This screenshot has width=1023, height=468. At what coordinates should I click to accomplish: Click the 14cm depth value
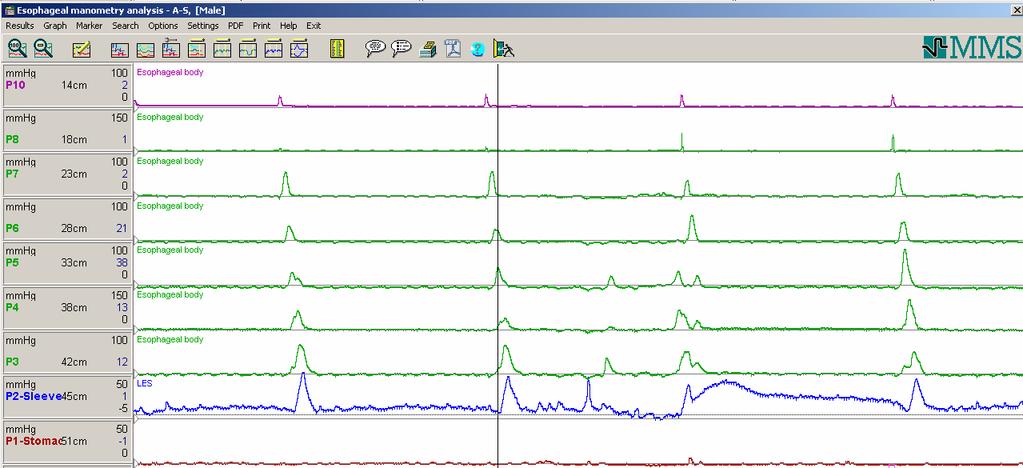[x=74, y=85]
